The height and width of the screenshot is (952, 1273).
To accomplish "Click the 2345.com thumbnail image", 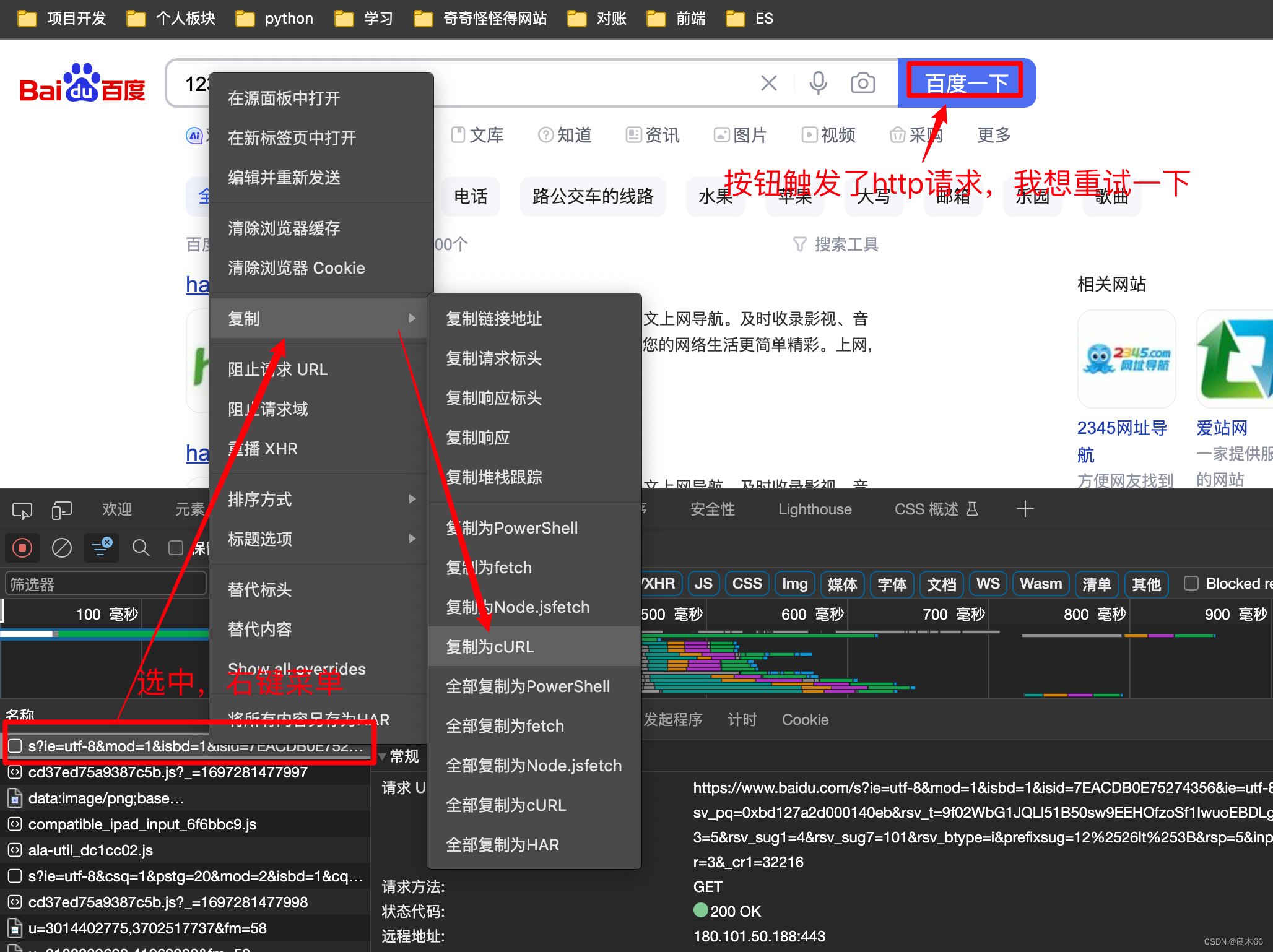I will point(1126,359).
